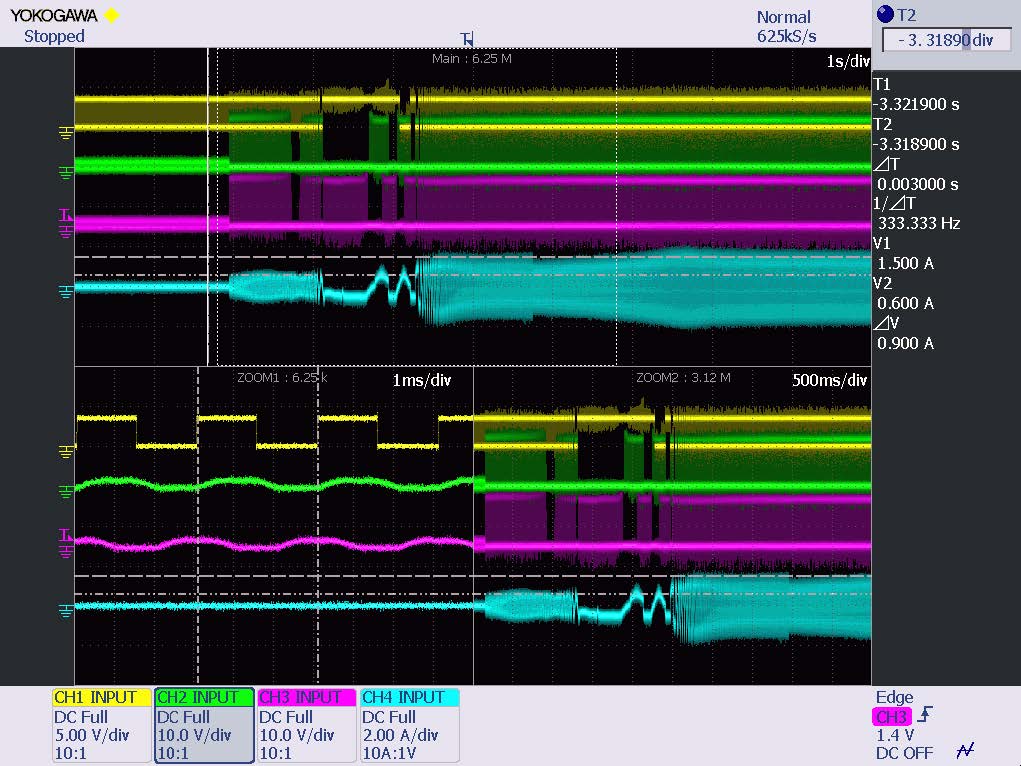Click the second dashed time cursor in ZOOM1 window
1021x766 pixels.
pos(318,525)
